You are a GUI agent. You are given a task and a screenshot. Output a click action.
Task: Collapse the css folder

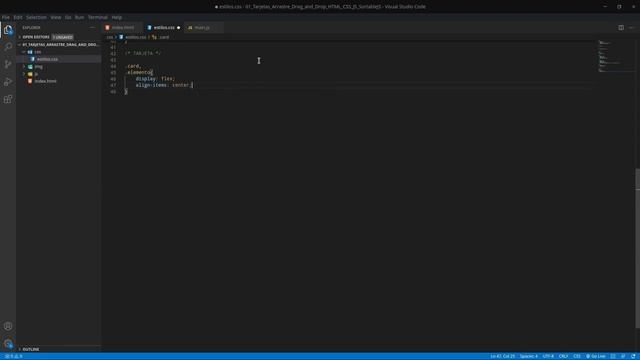click(59, 52)
